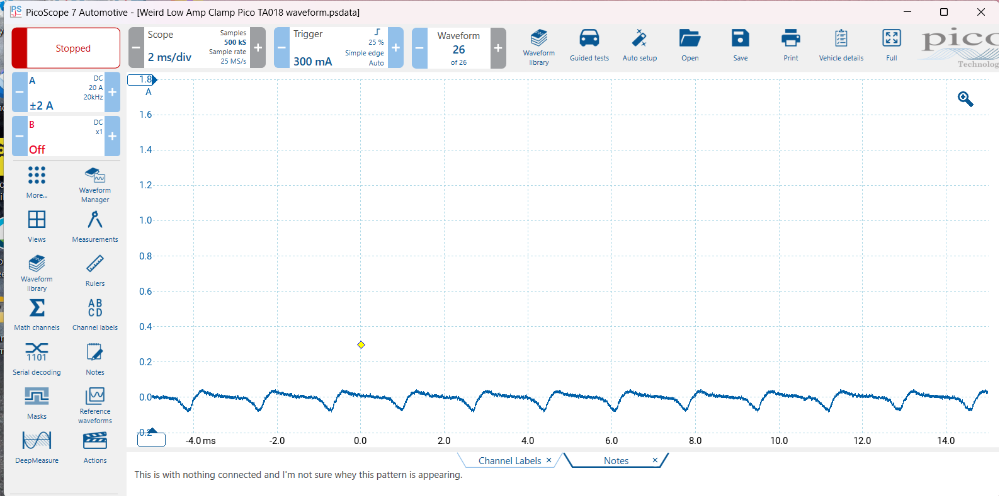Open Channel A ±2 A settings
The height and width of the screenshot is (496, 999).
coord(65,92)
